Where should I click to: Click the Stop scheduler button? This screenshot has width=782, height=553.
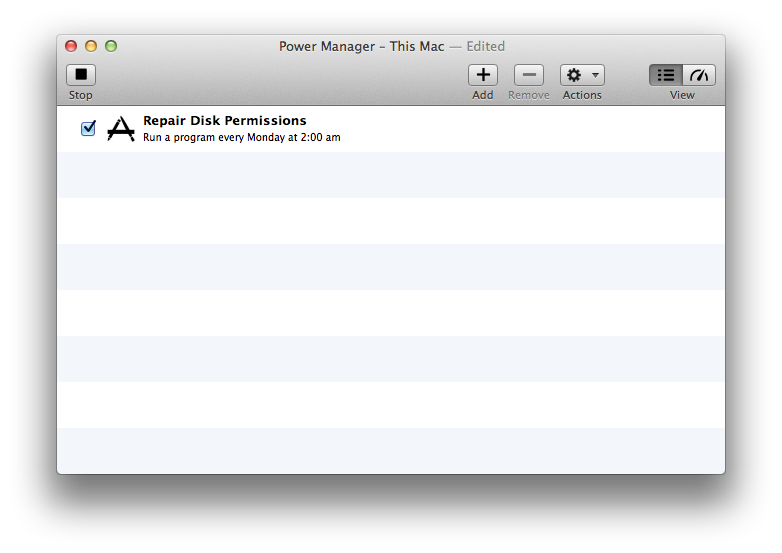click(x=81, y=75)
